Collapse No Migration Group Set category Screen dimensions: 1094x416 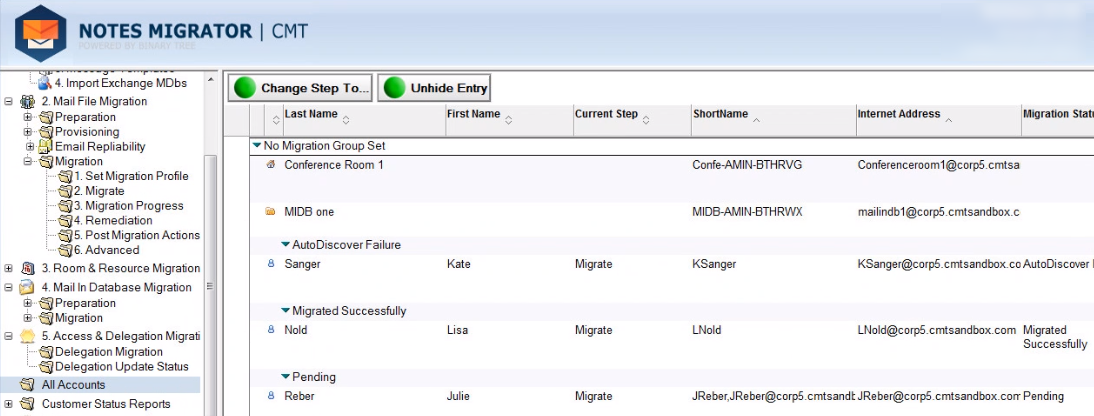[x=257, y=146]
